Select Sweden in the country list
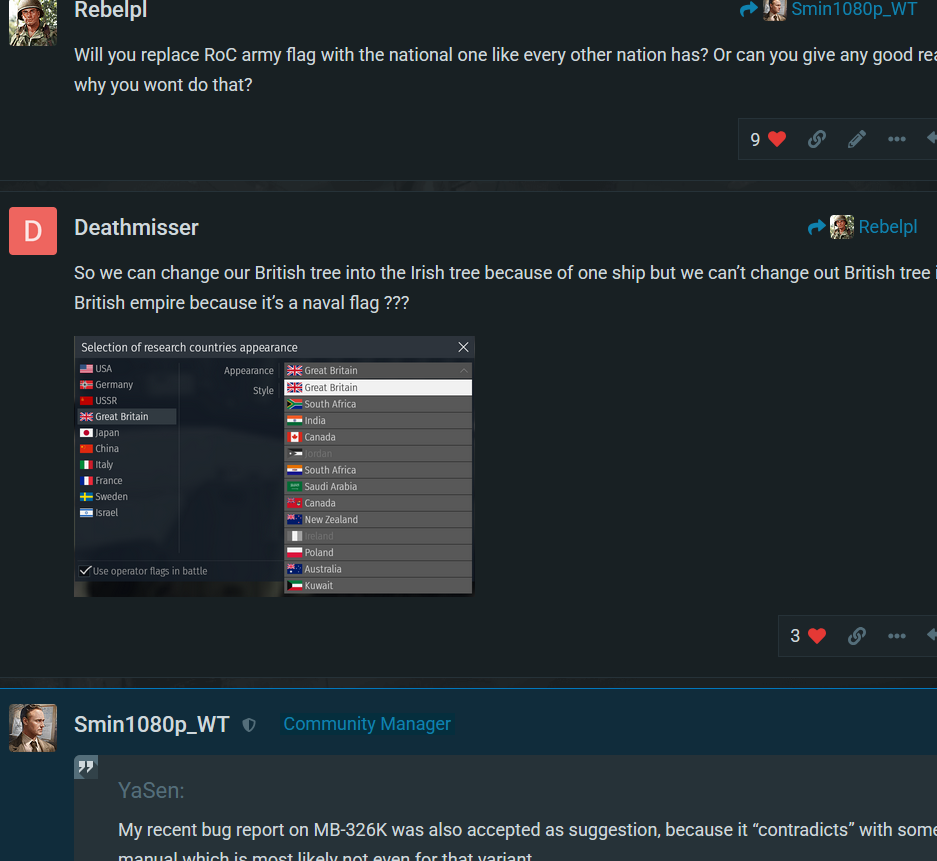This screenshot has width=937, height=861. (127, 497)
